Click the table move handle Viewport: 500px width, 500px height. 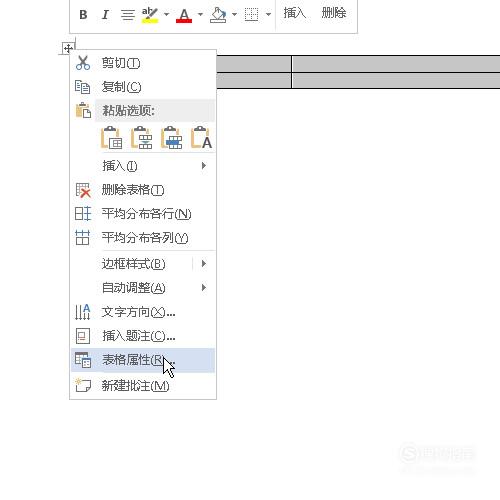click(x=68, y=48)
